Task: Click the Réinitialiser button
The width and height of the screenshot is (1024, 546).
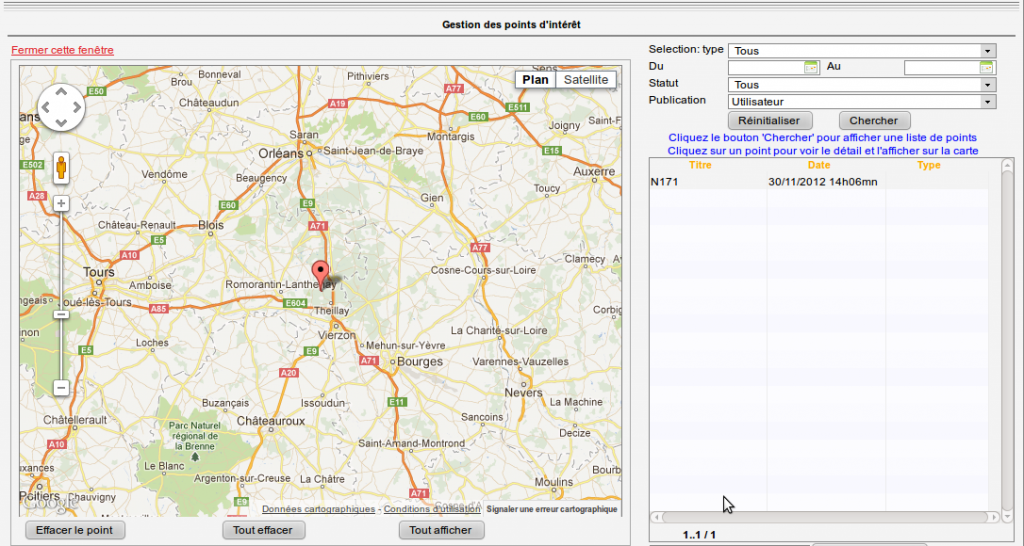Action: 770,121
